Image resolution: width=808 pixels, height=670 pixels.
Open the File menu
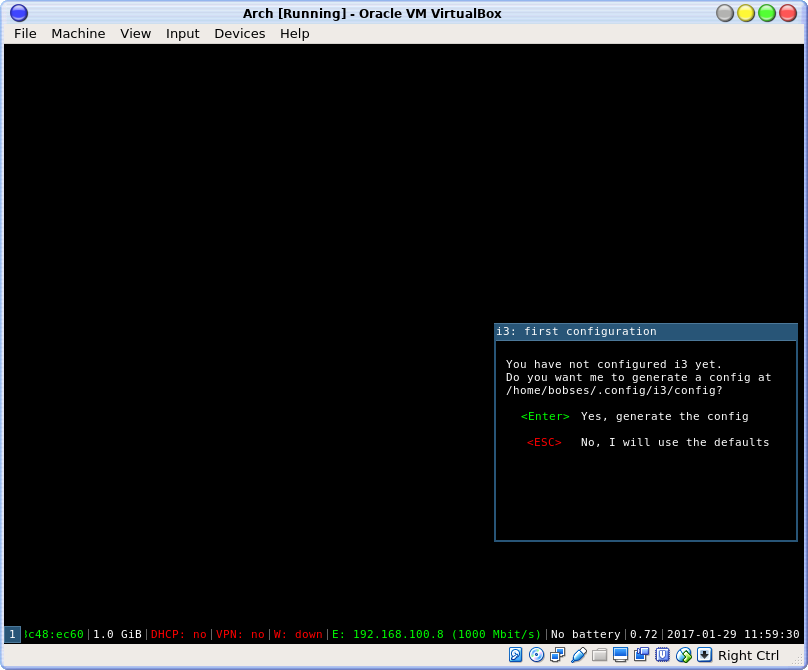(25, 34)
